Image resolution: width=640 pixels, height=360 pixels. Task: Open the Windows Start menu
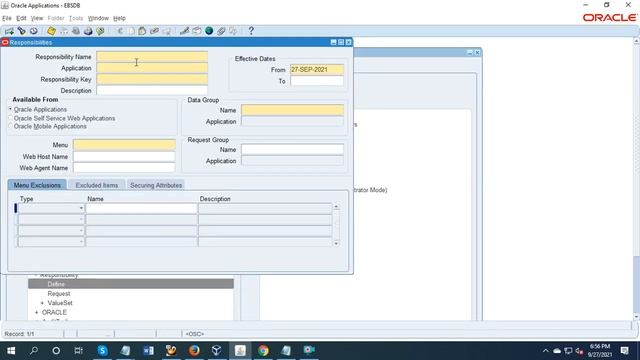[11, 350]
